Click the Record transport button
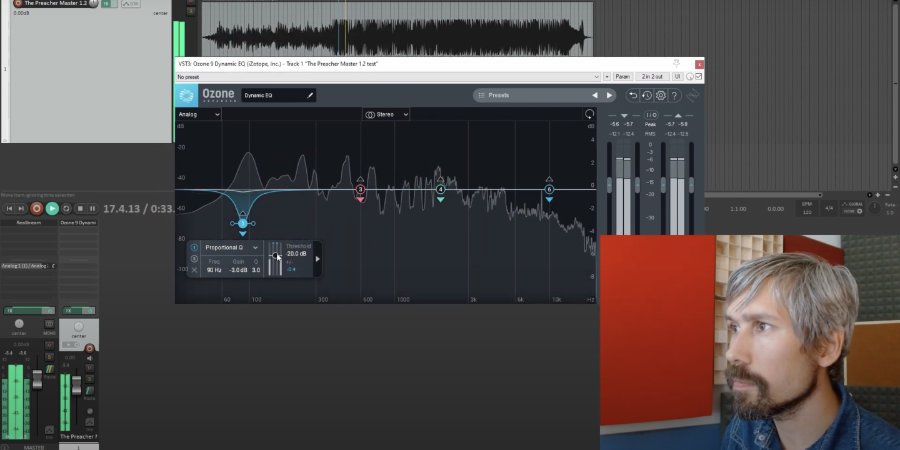This screenshot has width=900, height=450. pyautogui.click(x=36, y=208)
